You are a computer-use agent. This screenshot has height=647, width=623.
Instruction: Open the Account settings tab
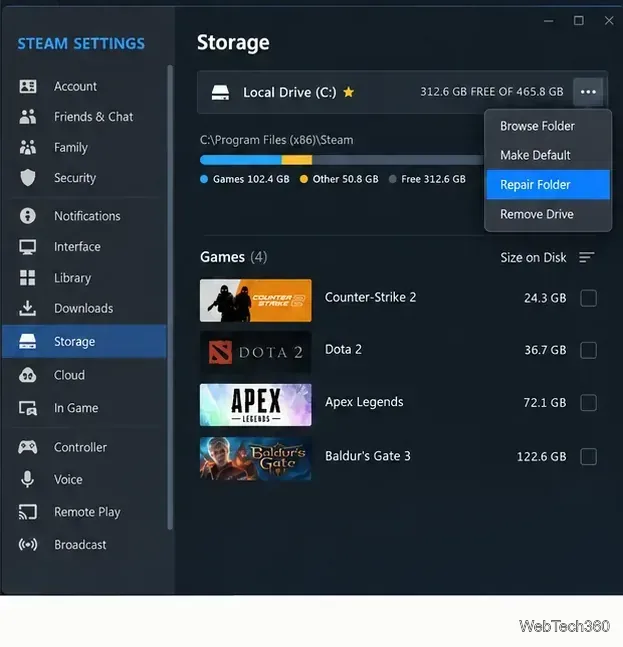(85, 86)
